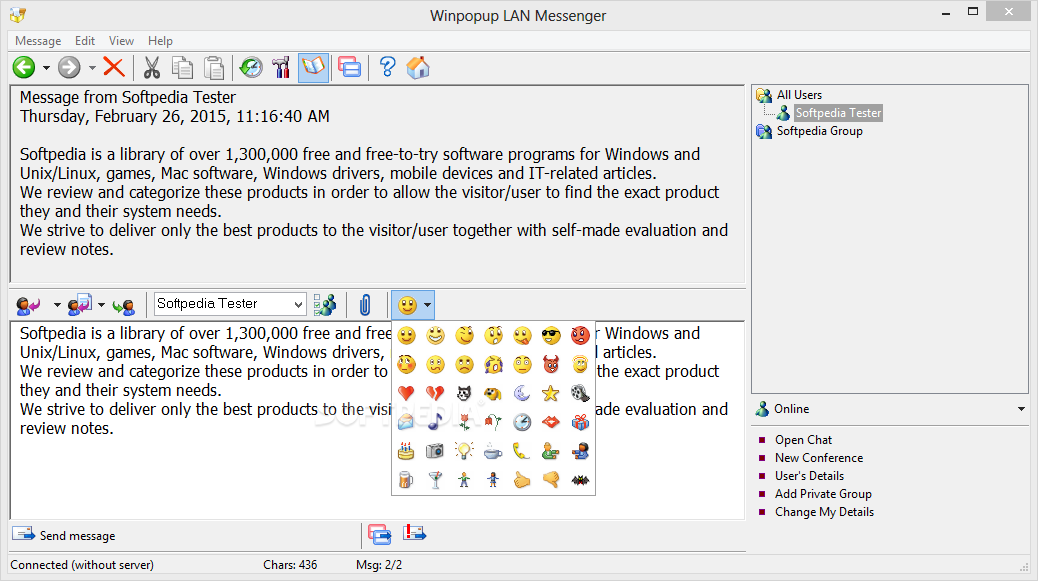Screen dimensions: 1038x581
Task: Insert the coffee cup emoticon
Action: [493, 451]
